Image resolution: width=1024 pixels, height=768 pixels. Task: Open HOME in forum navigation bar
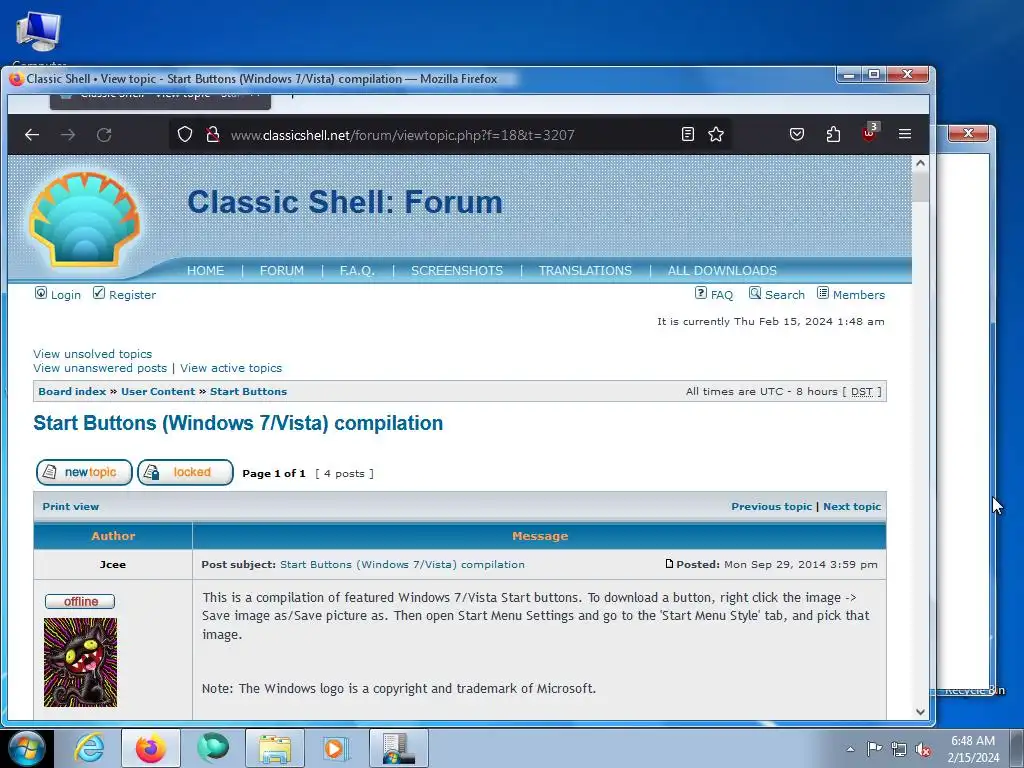(205, 270)
